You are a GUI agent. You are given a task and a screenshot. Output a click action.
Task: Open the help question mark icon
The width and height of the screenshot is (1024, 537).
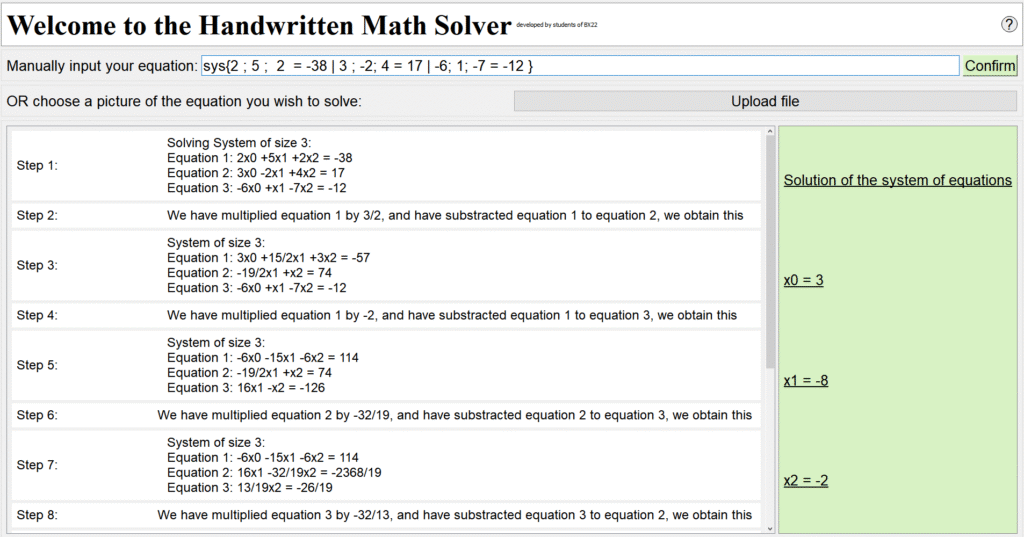click(x=1008, y=24)
